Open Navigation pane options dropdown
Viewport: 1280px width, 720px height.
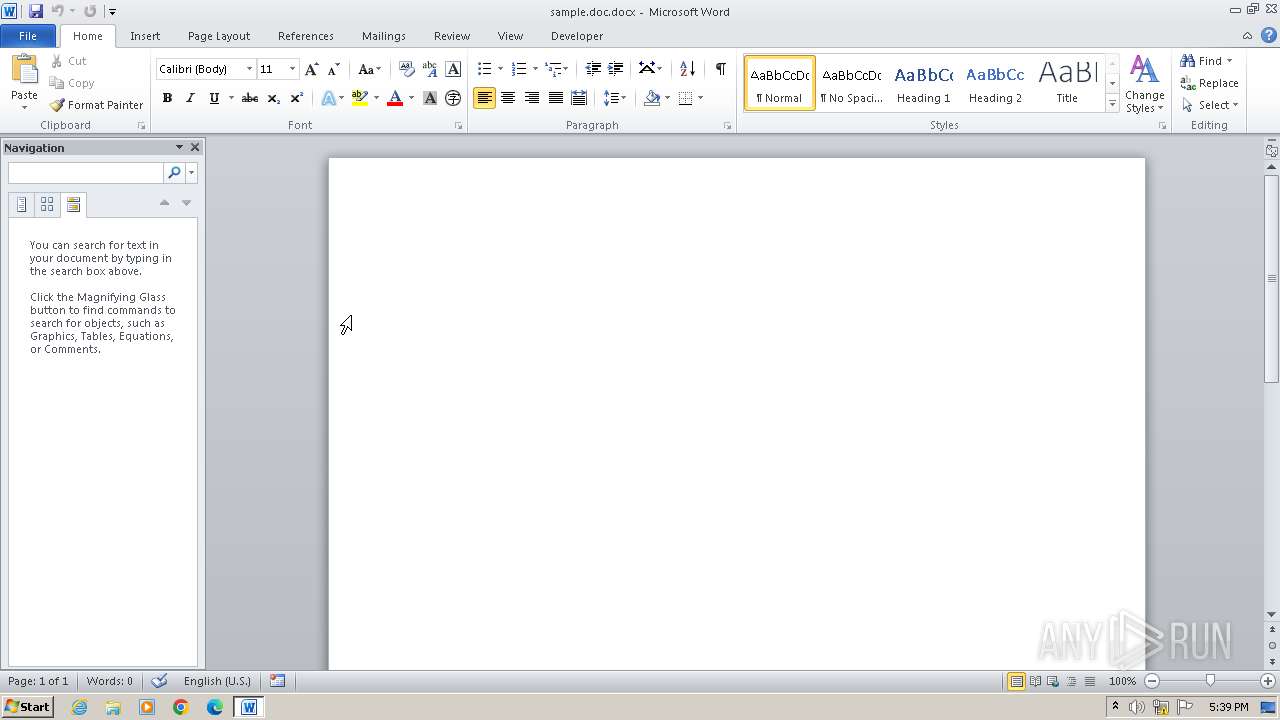[x=179, y=147]
